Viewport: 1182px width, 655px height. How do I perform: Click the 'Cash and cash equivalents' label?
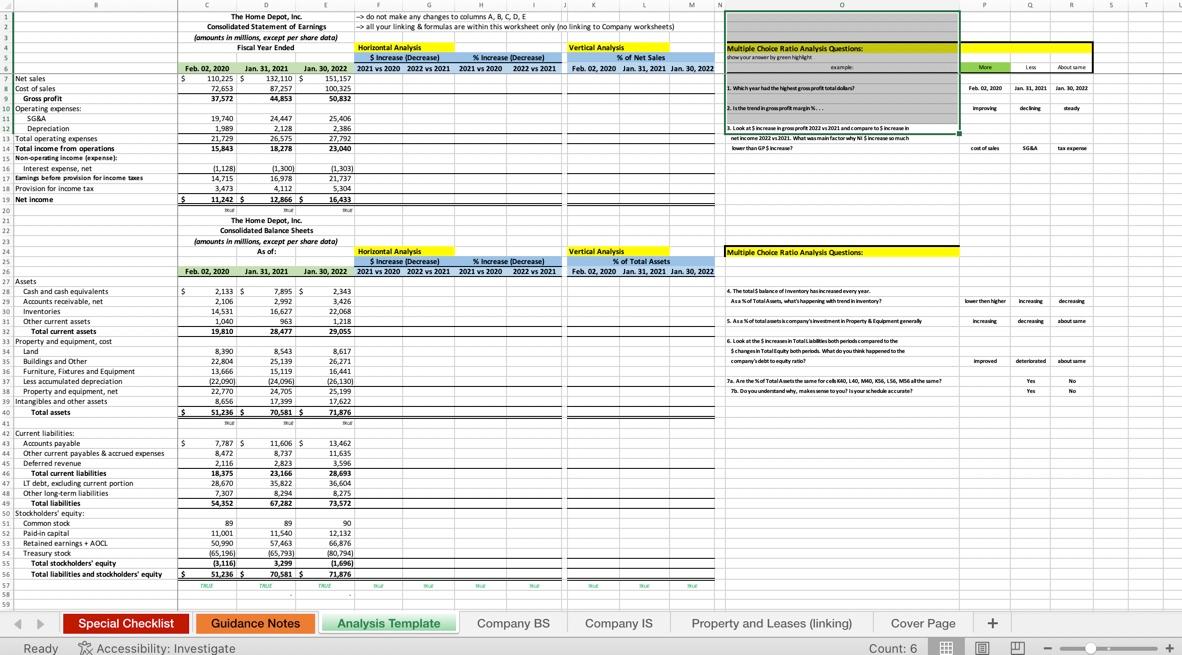[x=66, y=292]
